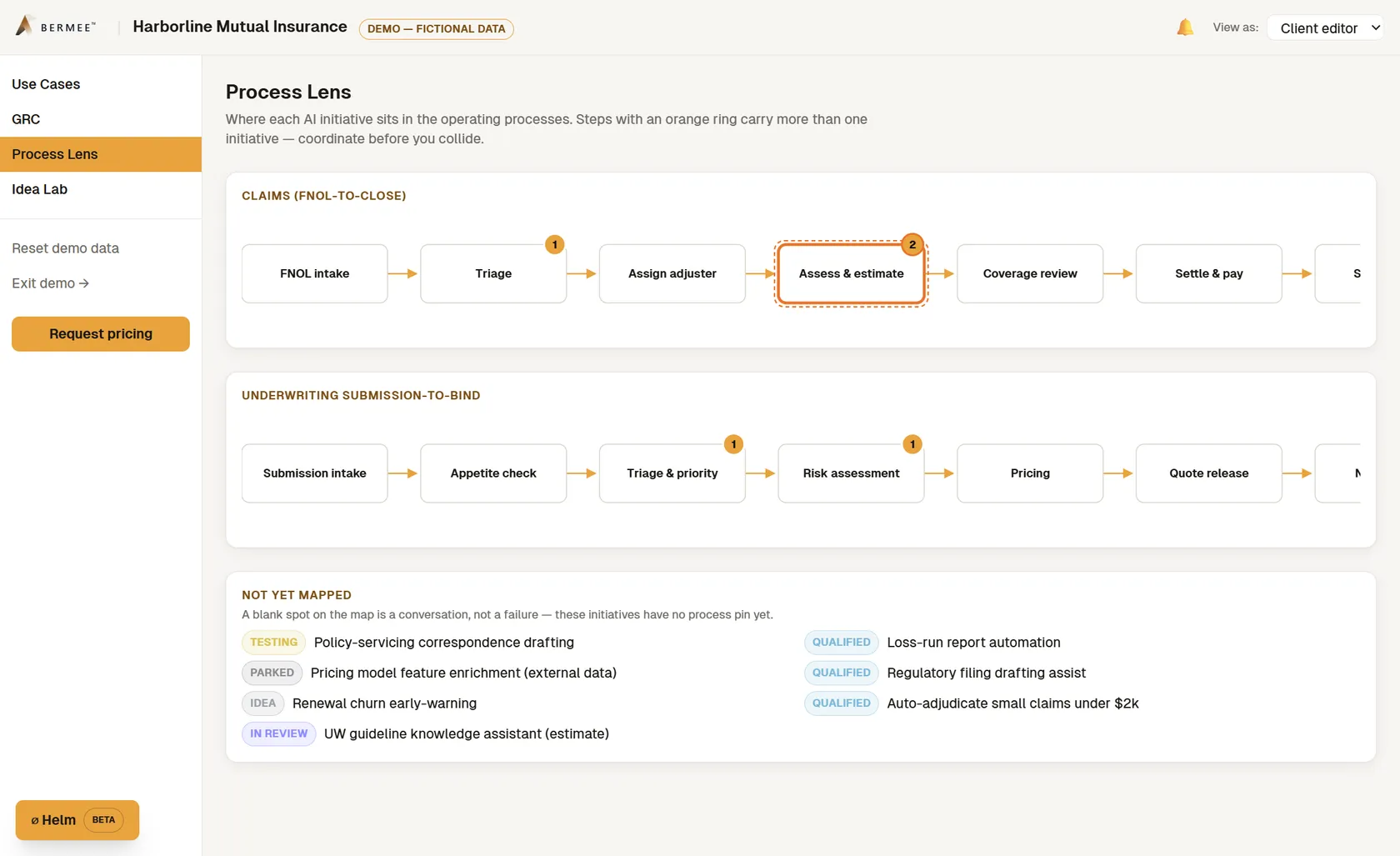
Task: Click the IDEA status tag
Action: click(x=263, y=703)
